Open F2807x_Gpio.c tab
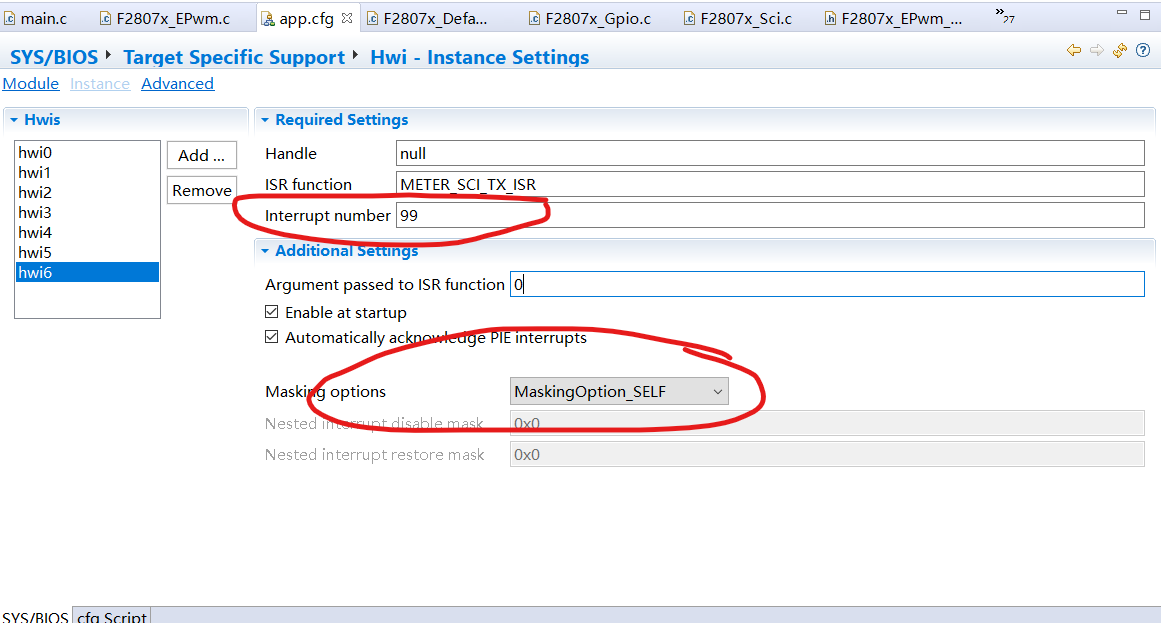1161x623 pixels. pos(590,19)
